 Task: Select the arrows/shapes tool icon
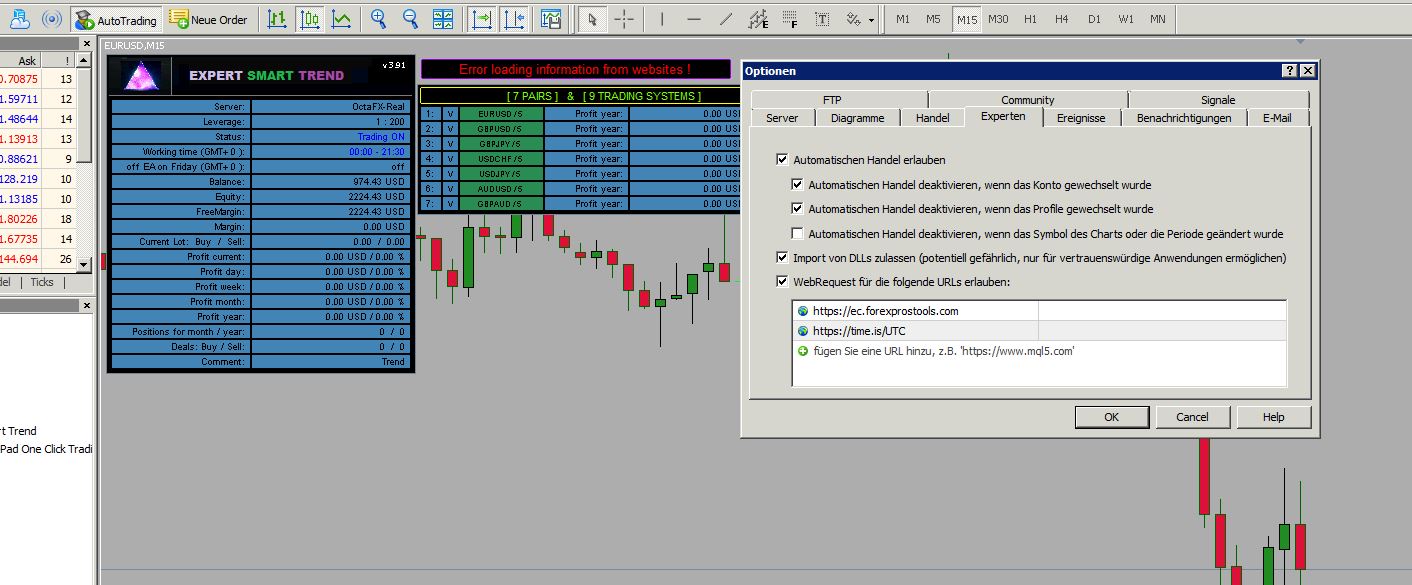[x=853, y=19]
